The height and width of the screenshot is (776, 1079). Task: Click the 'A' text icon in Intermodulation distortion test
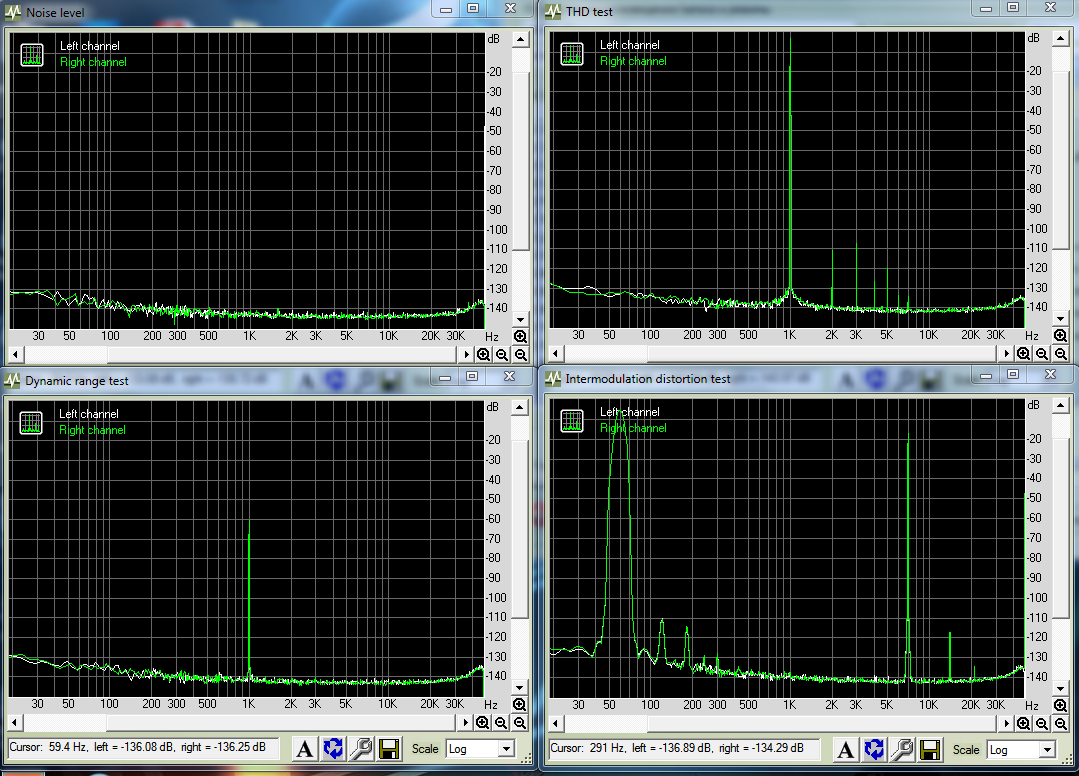click(x=846, y=749)
